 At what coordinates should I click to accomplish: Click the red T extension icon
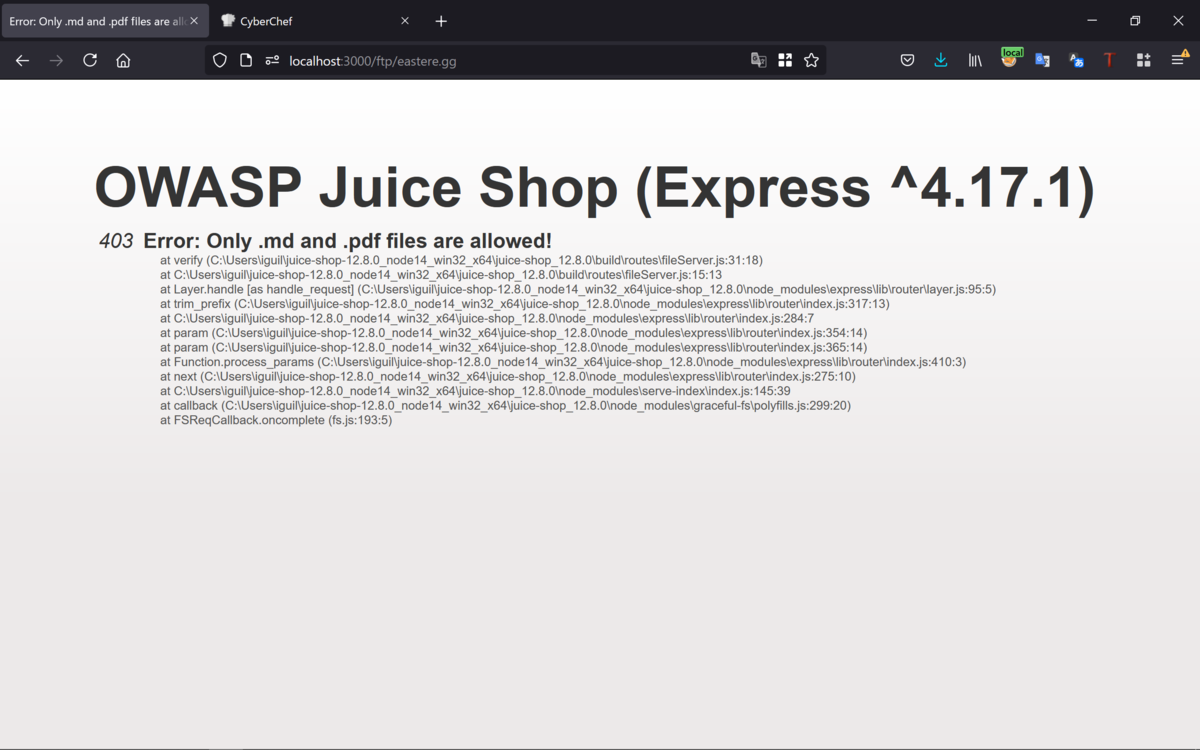coord(1109,60)
